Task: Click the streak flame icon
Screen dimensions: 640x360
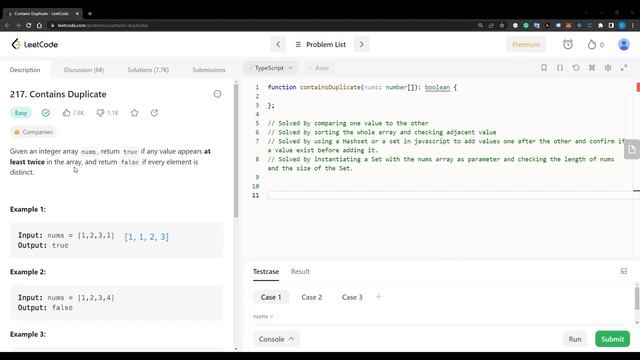Action: [x=591, y=44]
